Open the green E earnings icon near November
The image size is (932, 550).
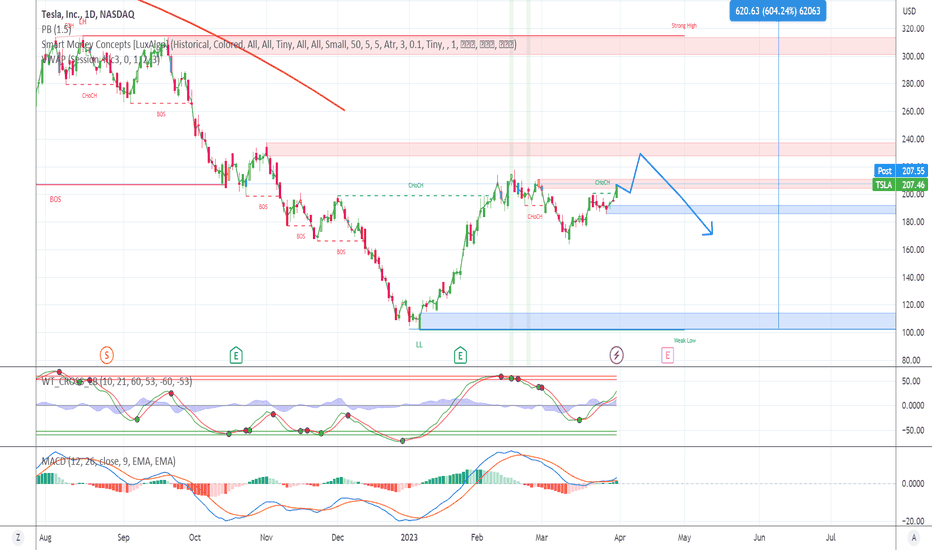coord(236,356)
